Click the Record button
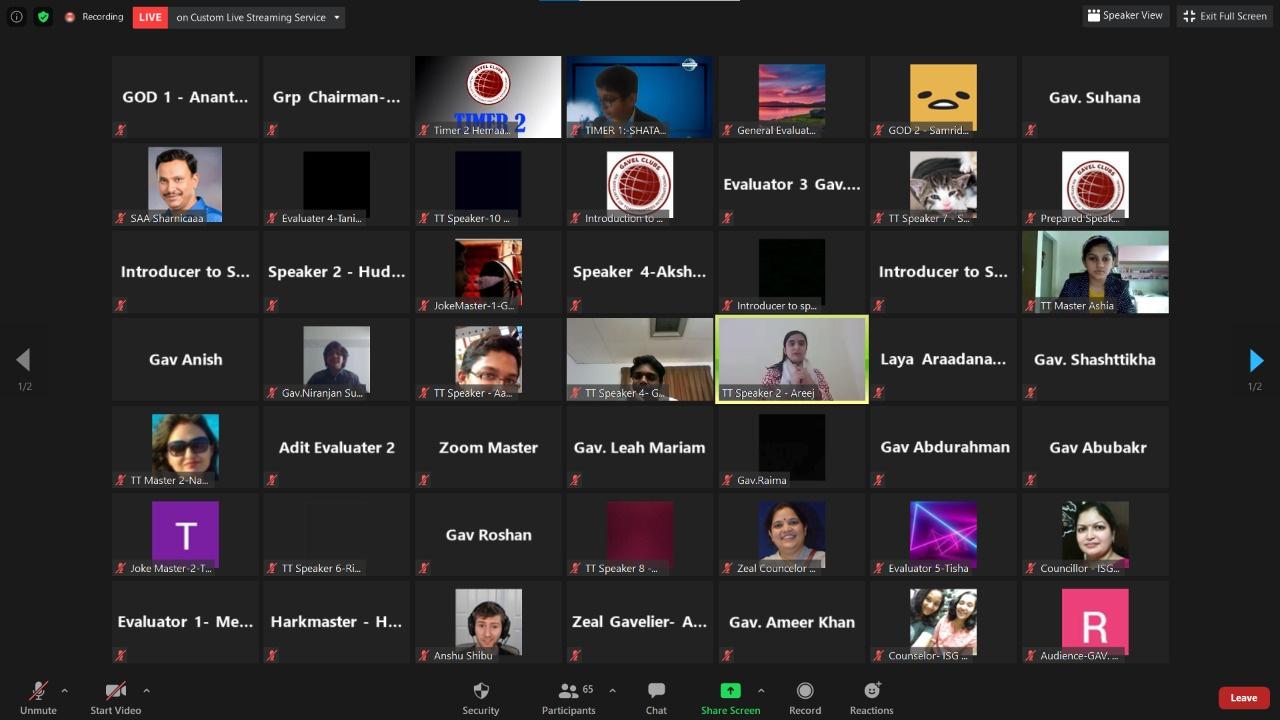 [x=805, y=697]
